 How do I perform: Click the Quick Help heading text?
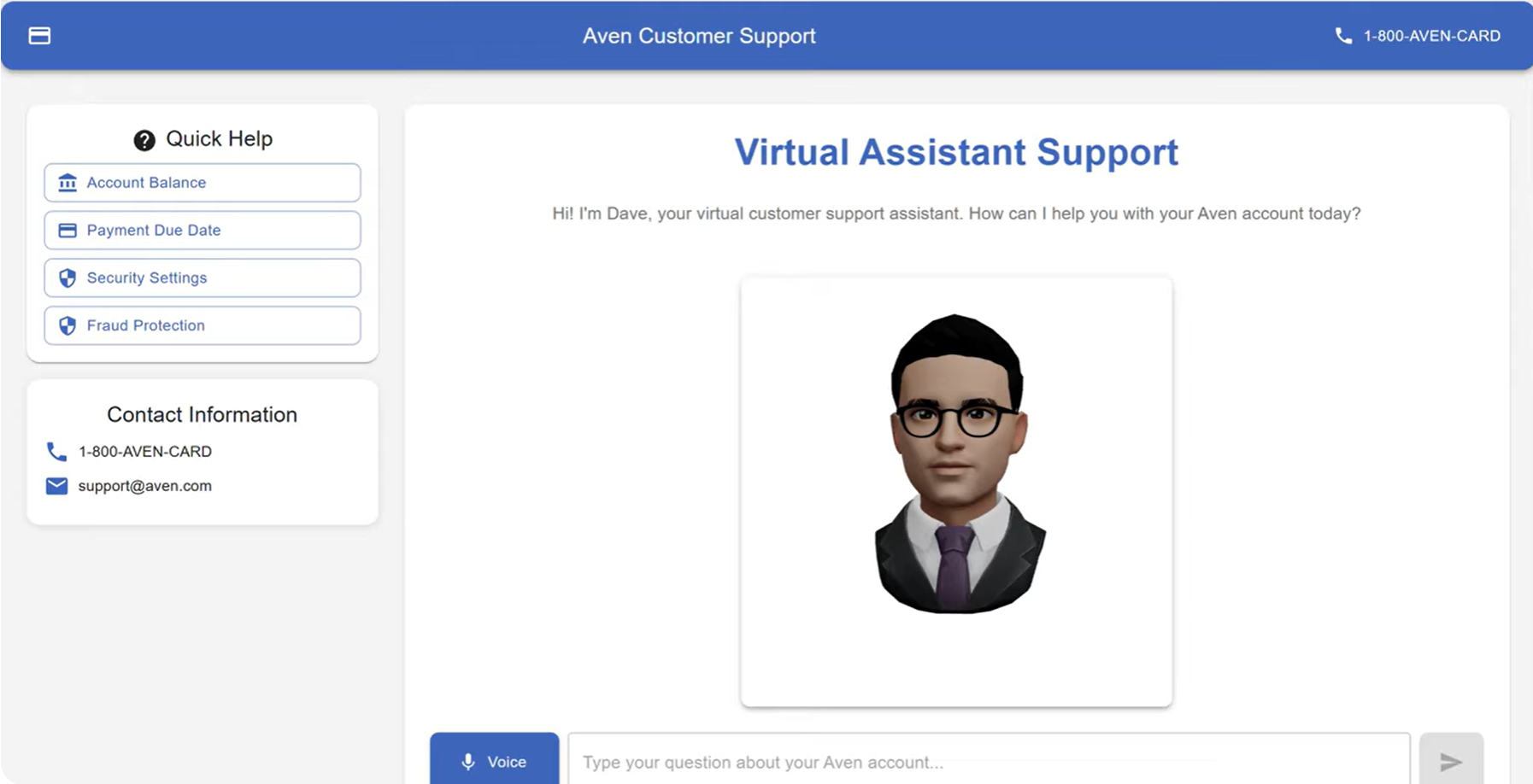(219, 138)
